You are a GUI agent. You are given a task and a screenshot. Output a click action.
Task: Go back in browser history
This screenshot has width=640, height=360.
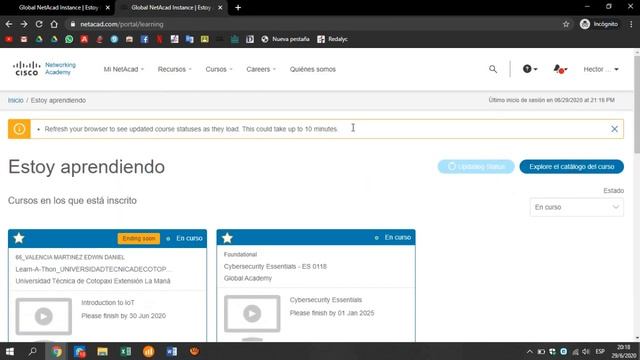9,24
